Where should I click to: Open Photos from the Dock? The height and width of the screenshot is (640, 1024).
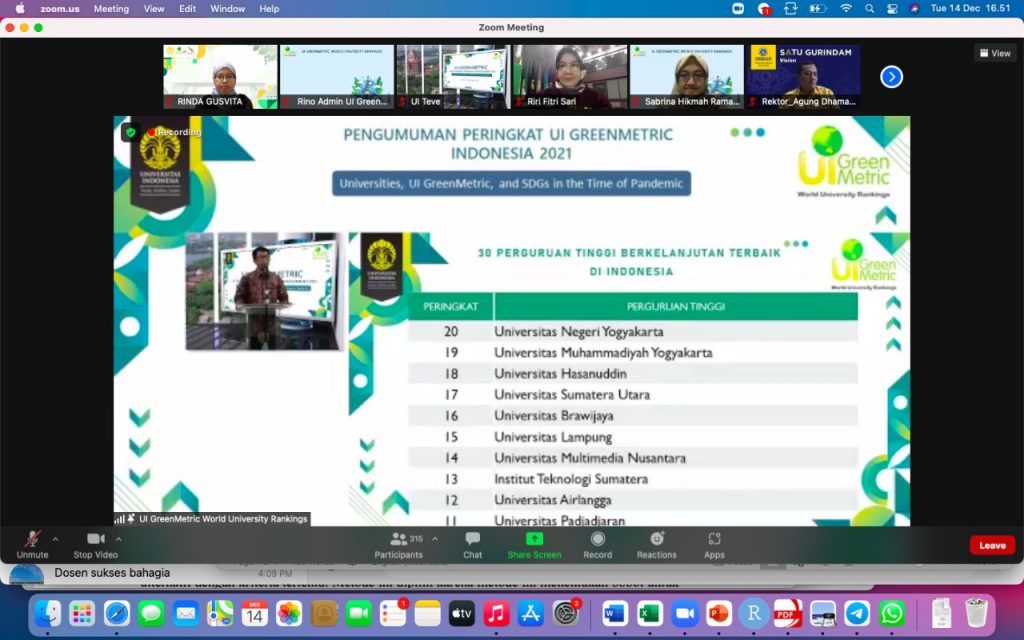(289, 614)
